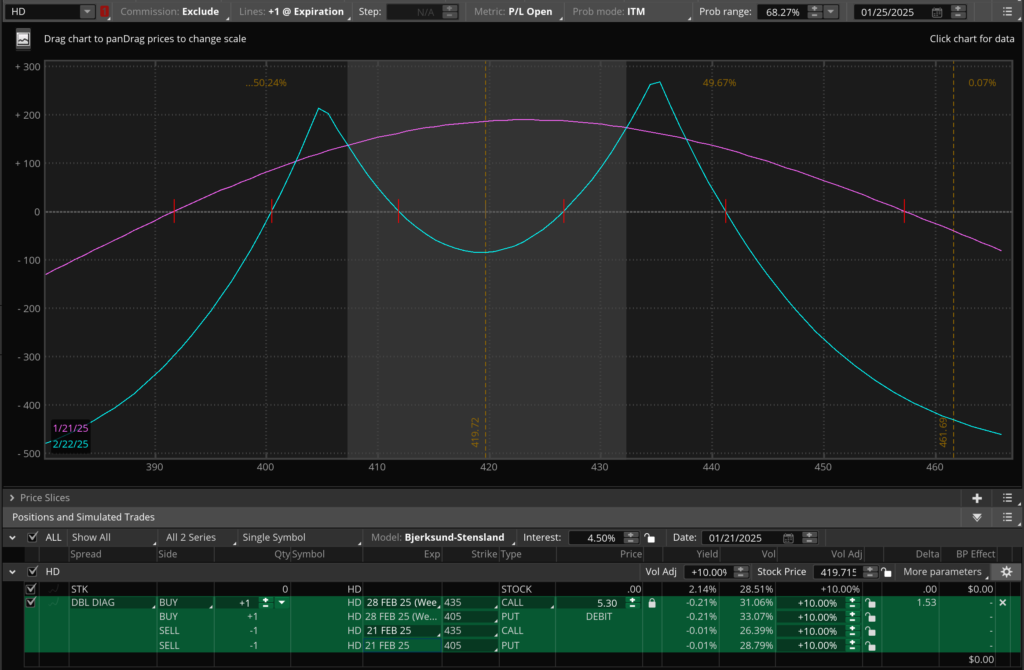Viewport: 1024px width, 670px height.
Task: Open the DBL DIAG spread type dropdown
Action: point(112,603)
